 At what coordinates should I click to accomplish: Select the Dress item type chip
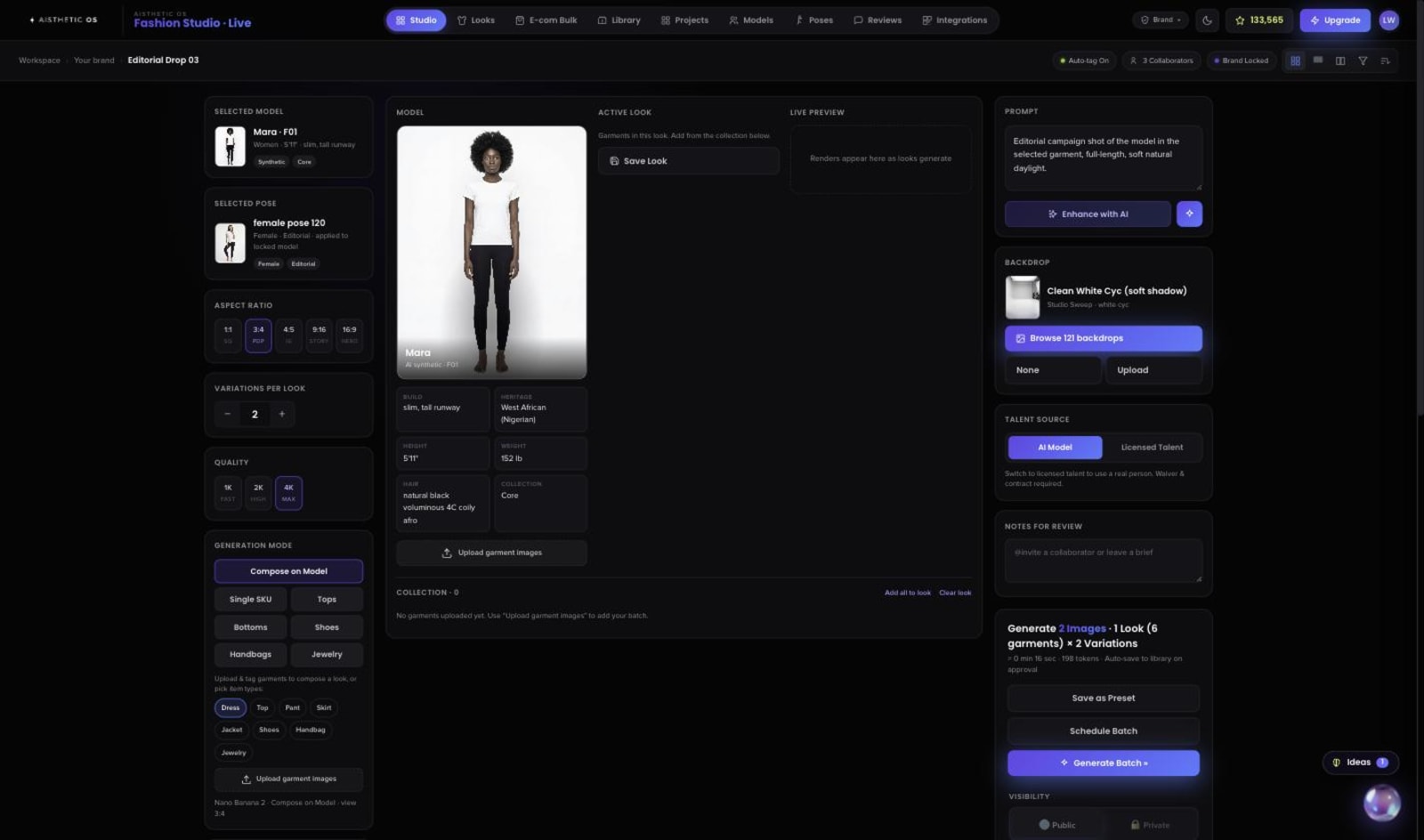(231, 708)
